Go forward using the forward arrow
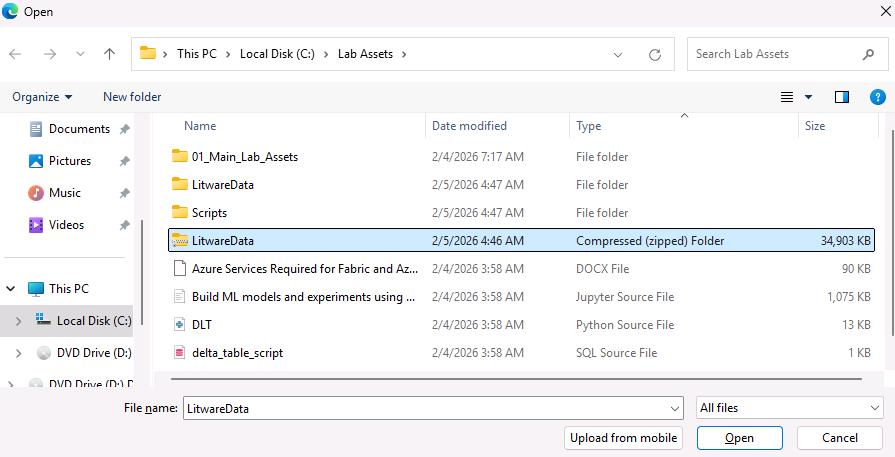Viewport: 895px width, 457px height. point(50,54)
